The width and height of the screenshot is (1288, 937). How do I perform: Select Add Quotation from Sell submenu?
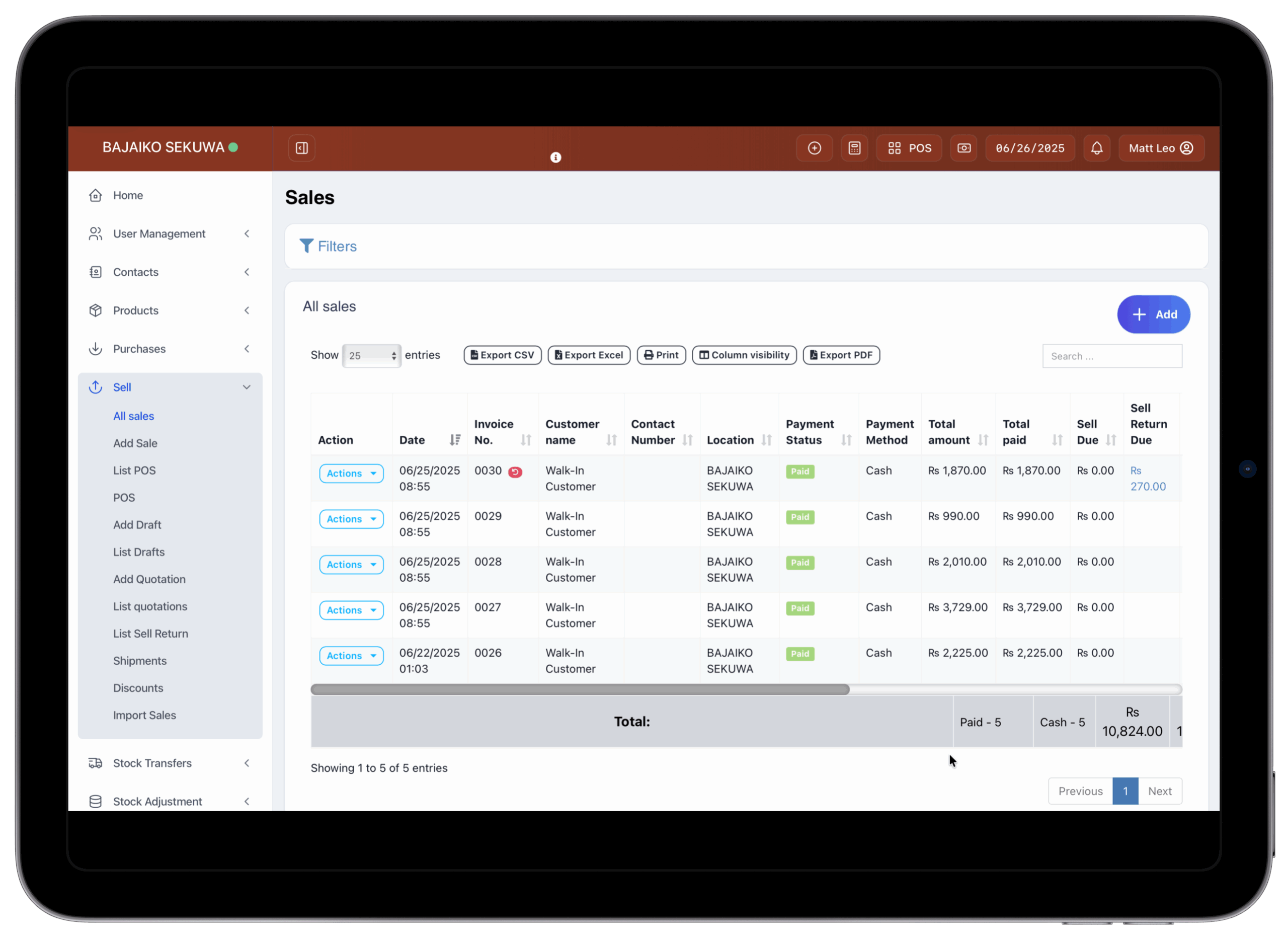pyautogui.click(x=149, y=579)
